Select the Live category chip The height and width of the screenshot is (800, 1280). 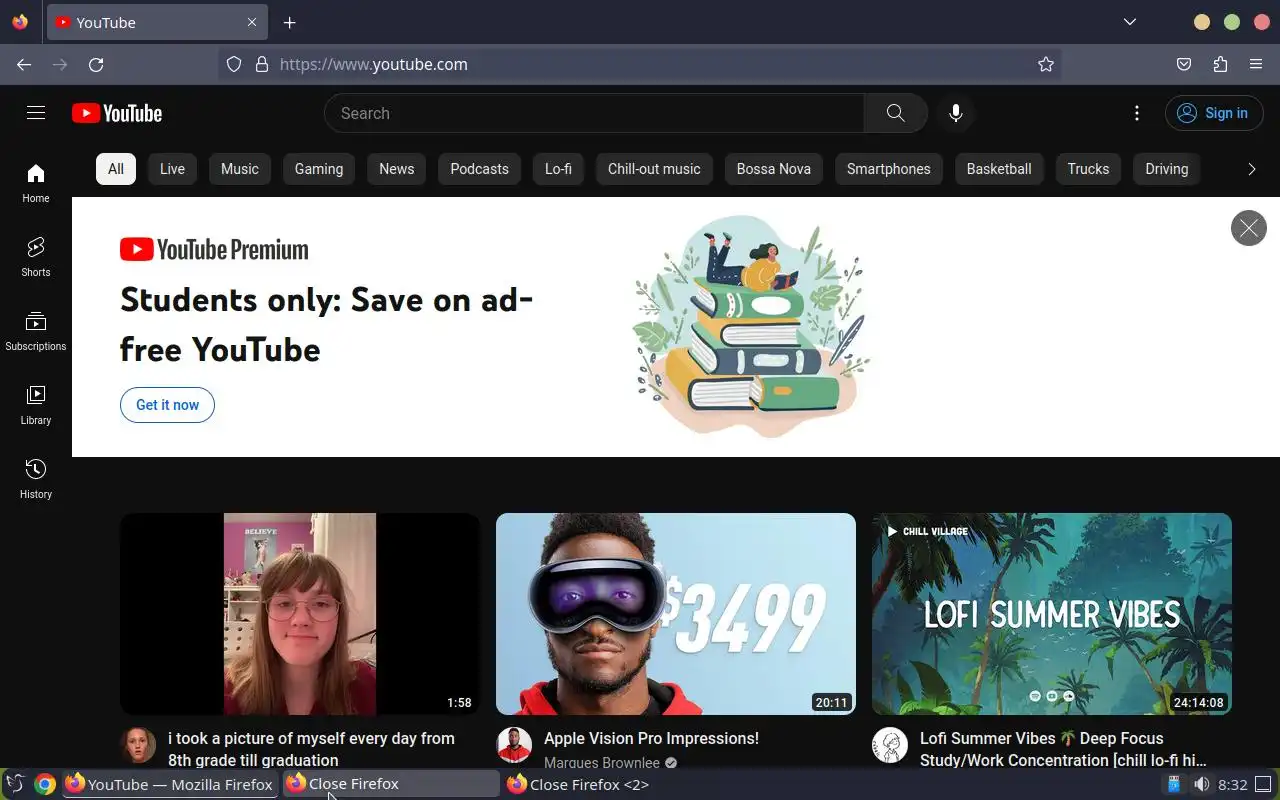pos(172,169)
